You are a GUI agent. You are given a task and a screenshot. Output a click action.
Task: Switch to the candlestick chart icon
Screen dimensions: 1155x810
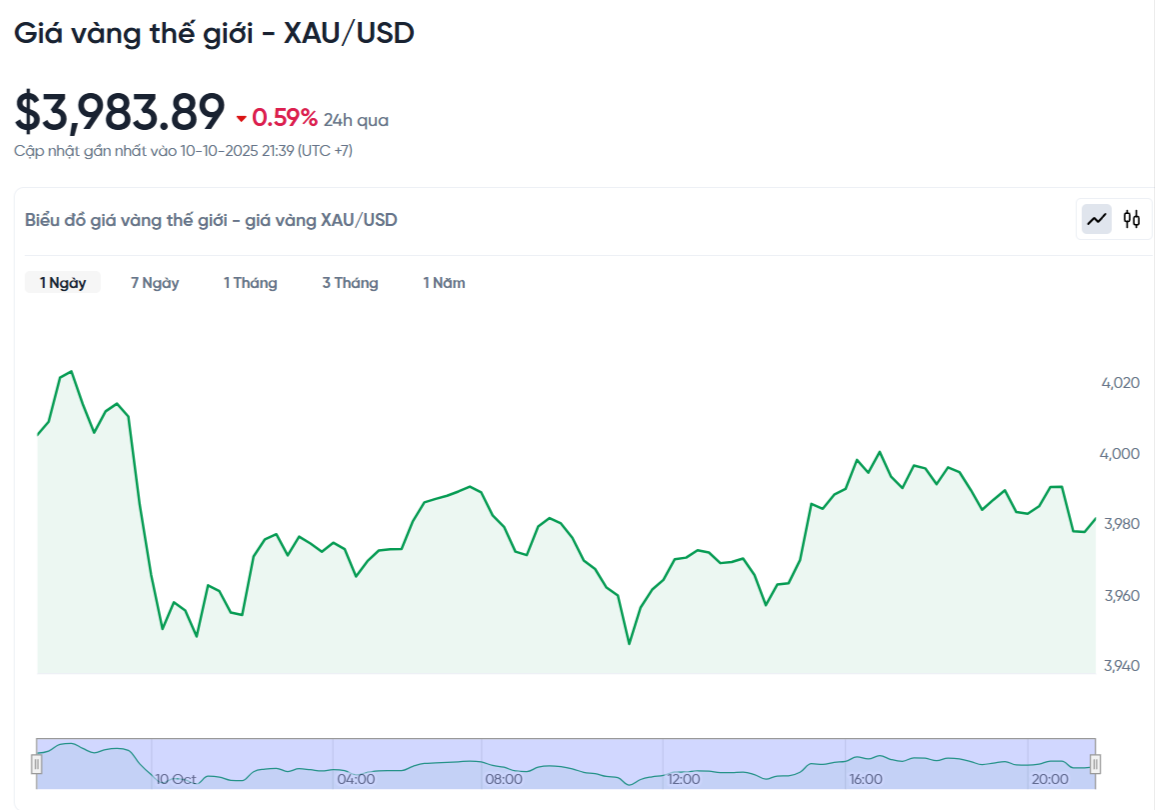[1131, 218]
